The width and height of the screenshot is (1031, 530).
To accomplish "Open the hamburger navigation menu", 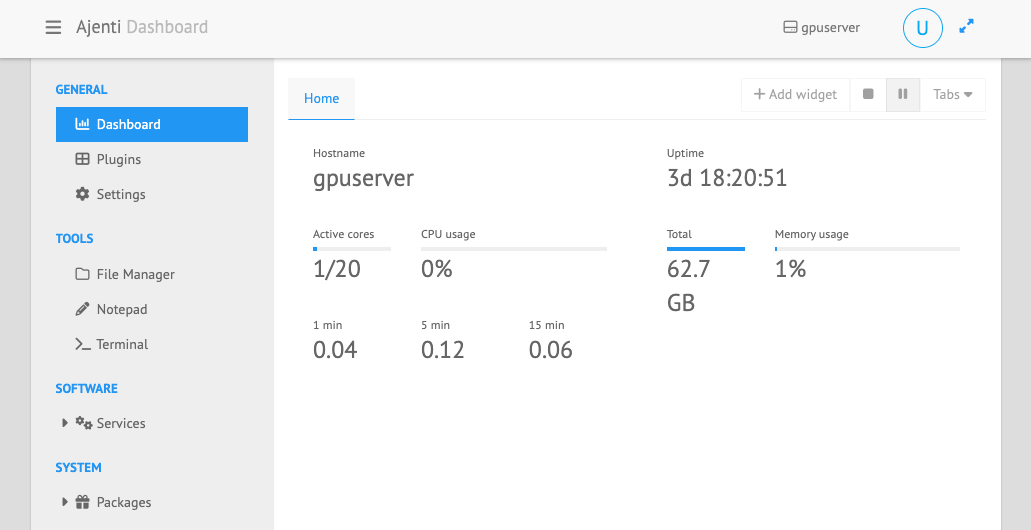I will pyautogui.click(x=53, y=27).
